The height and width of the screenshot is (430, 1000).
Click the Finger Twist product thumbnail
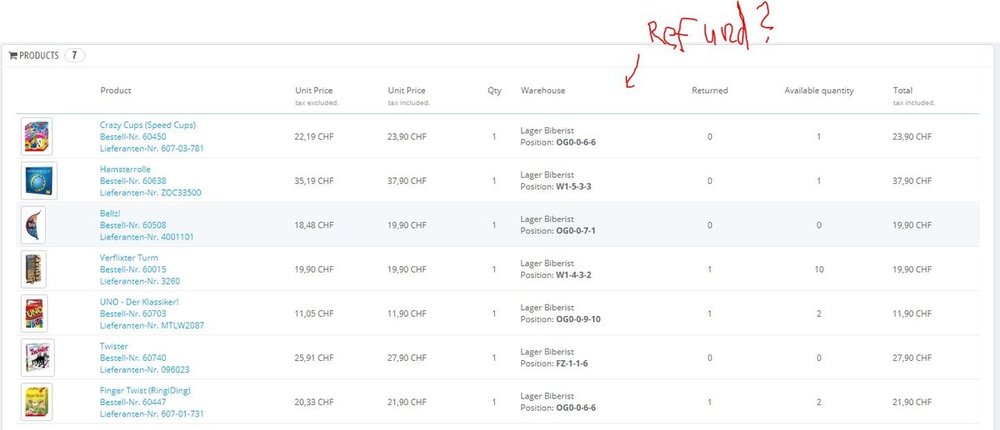tap(37, 401)
